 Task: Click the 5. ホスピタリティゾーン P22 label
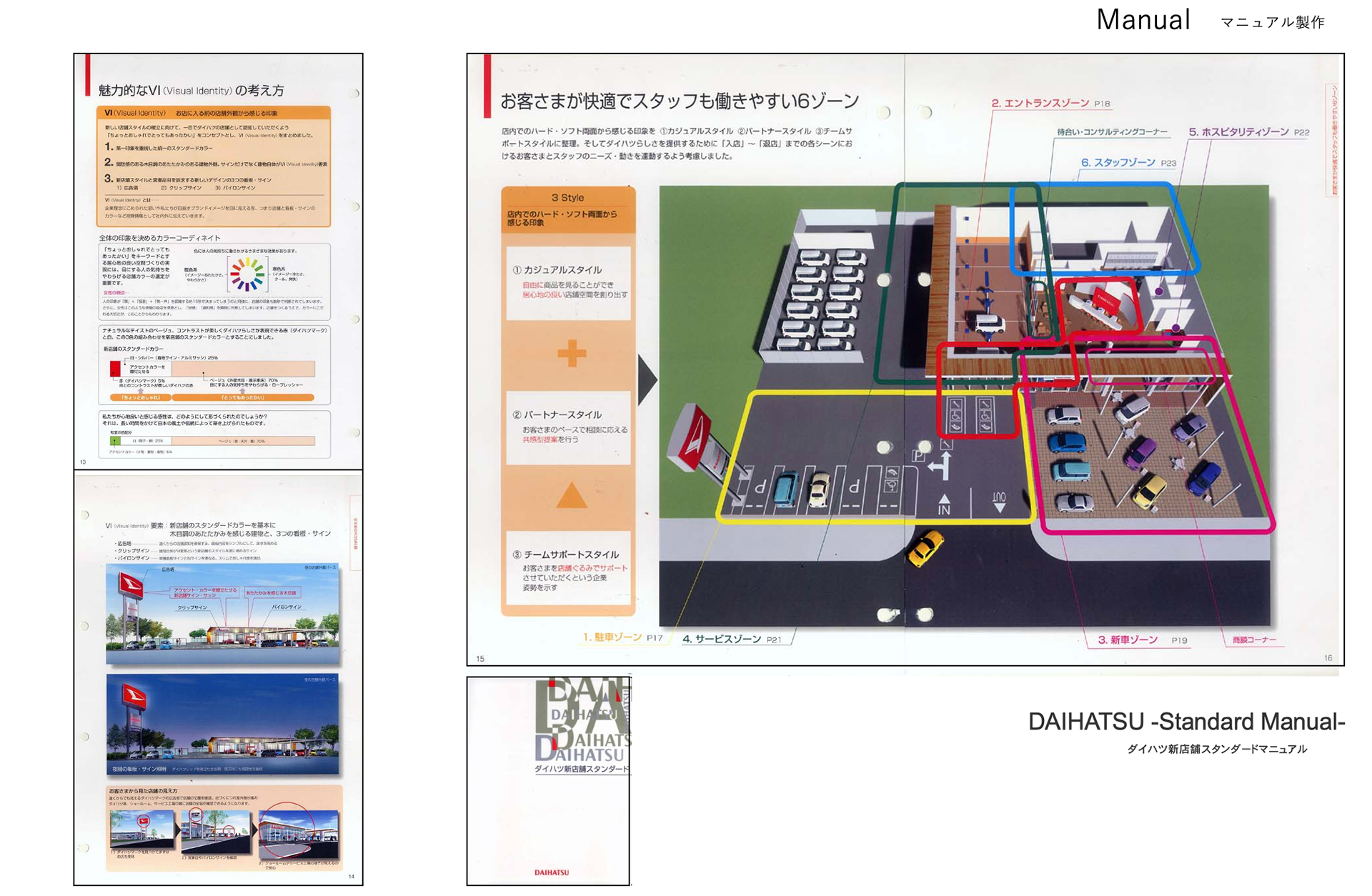(x=1248, y=132)
